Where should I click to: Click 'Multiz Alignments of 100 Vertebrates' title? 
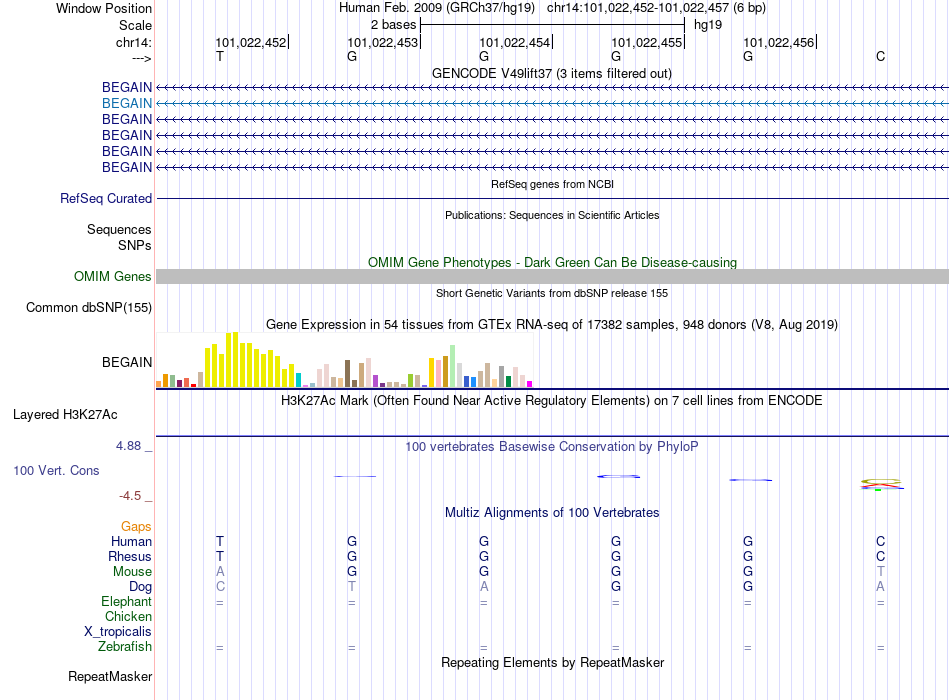point(552,513)
